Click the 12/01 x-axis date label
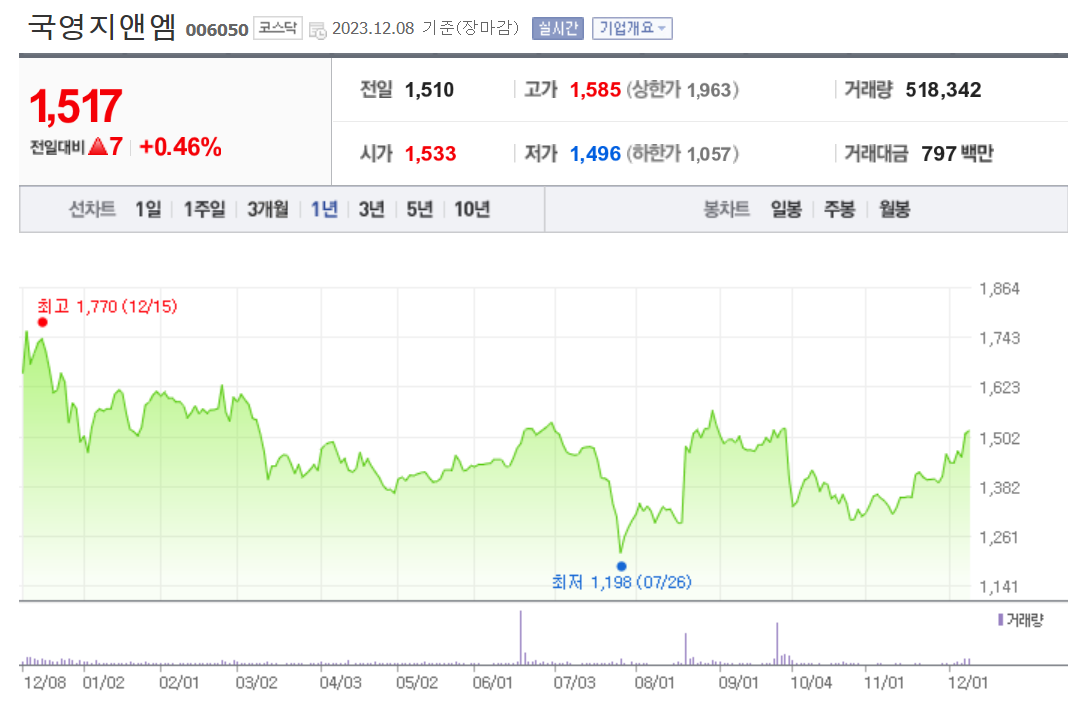Image resolution: width=1068 pixels, height=725 pixels. point(968,683)
